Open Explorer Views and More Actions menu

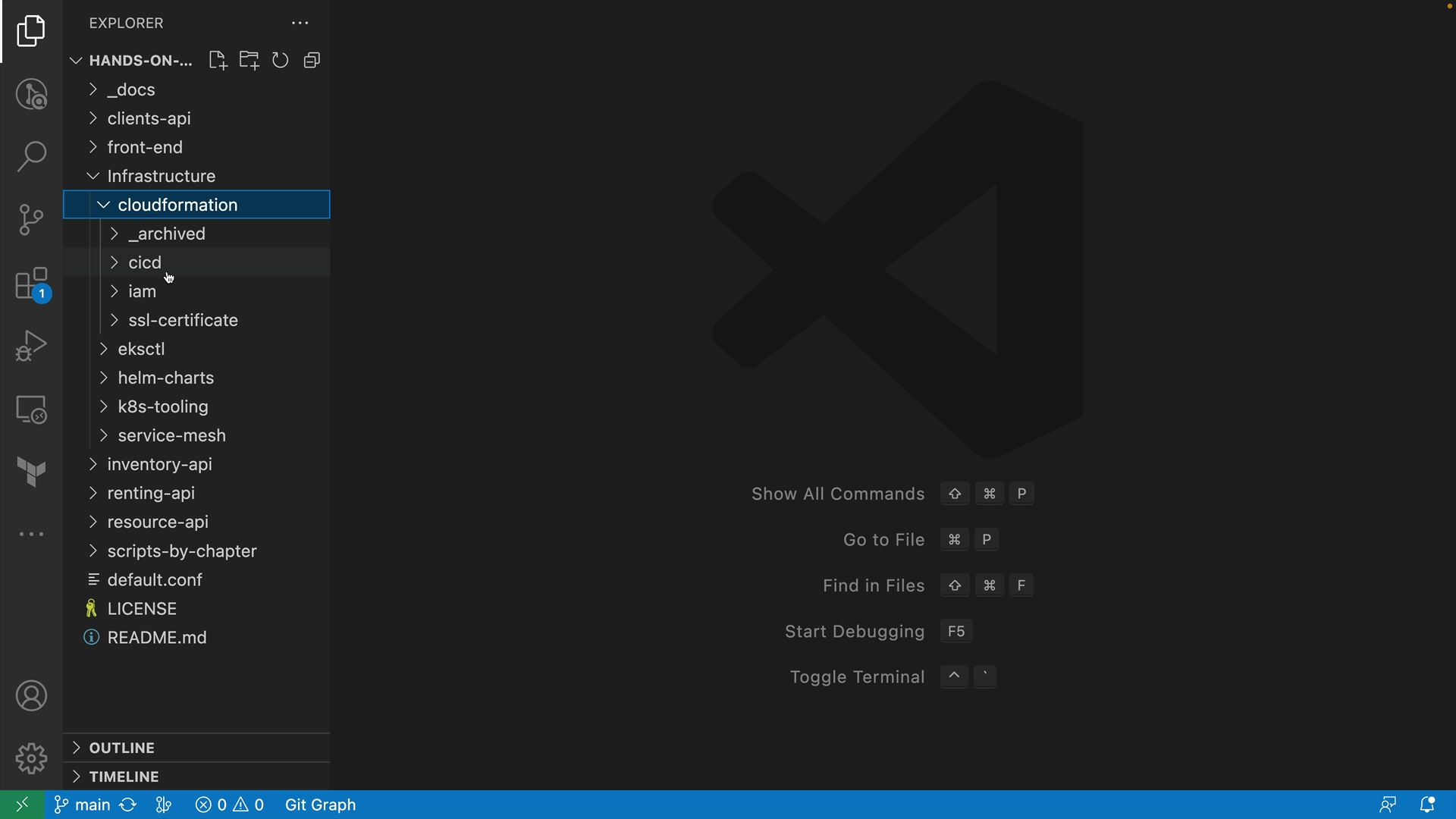300,24
